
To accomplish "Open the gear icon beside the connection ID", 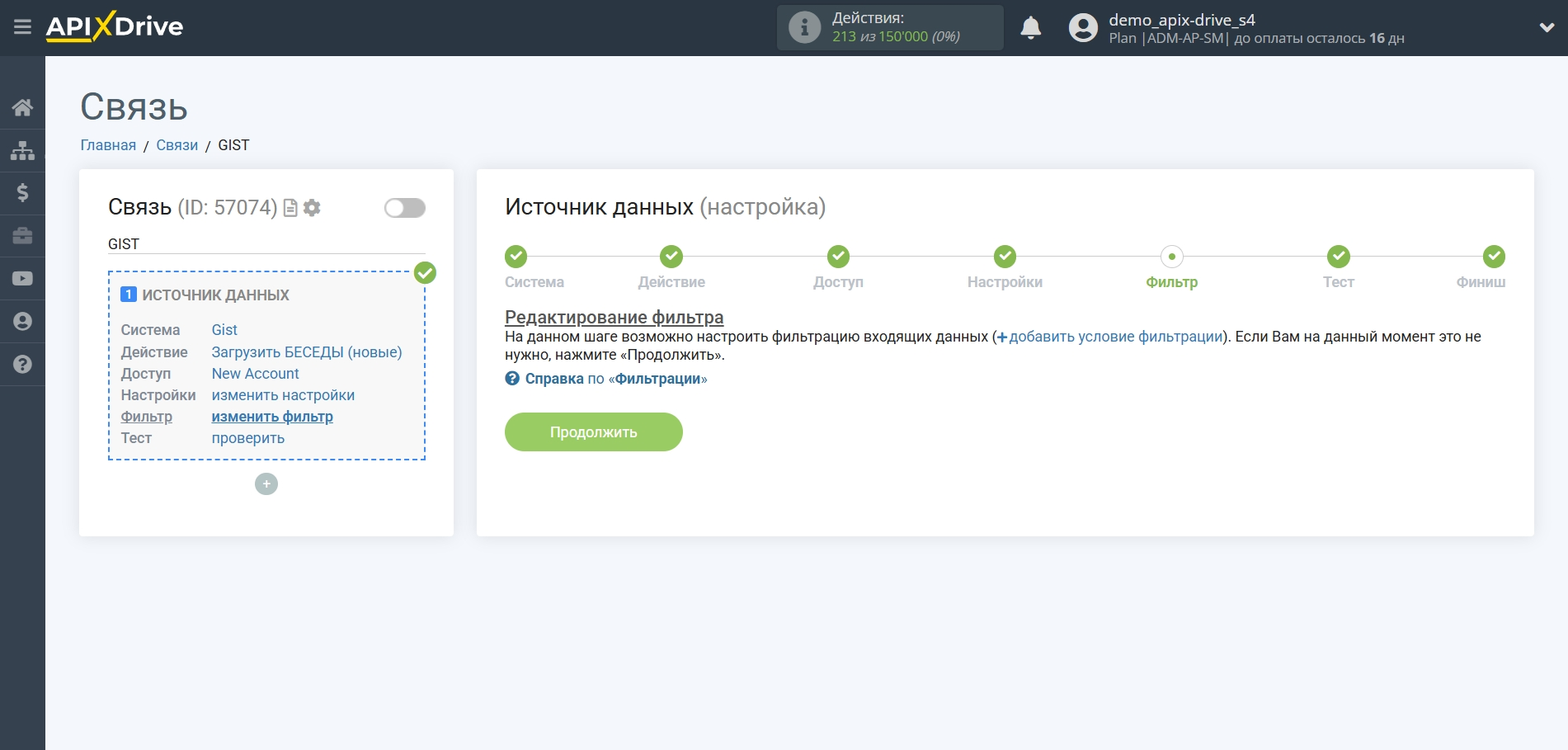I will click(312, 208).
